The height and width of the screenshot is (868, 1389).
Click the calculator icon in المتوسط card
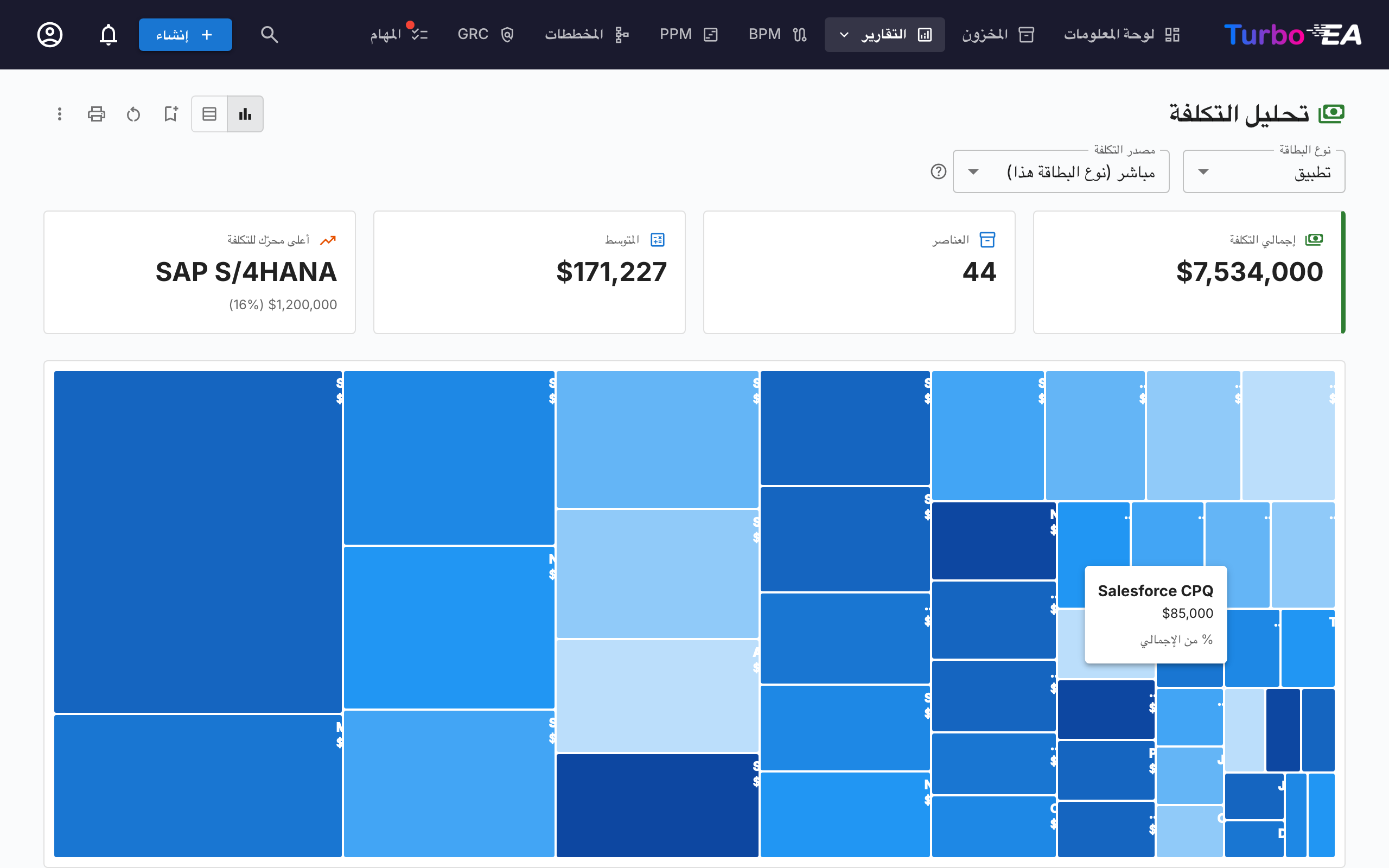pos(657,239)
